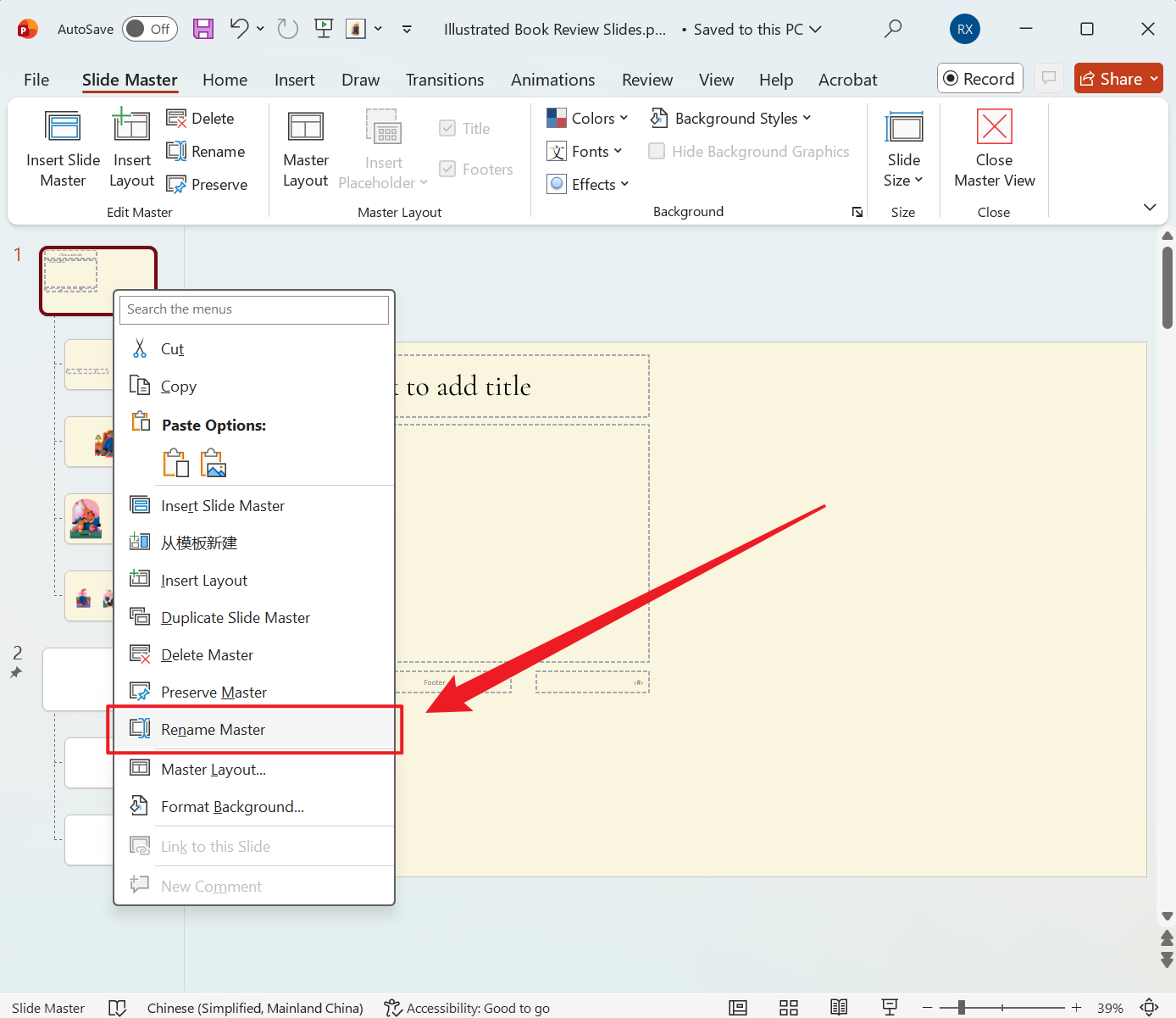Screen dimensions: 1176x1018
Task: Click the Save icon in title bar
Action: [203, 29]
